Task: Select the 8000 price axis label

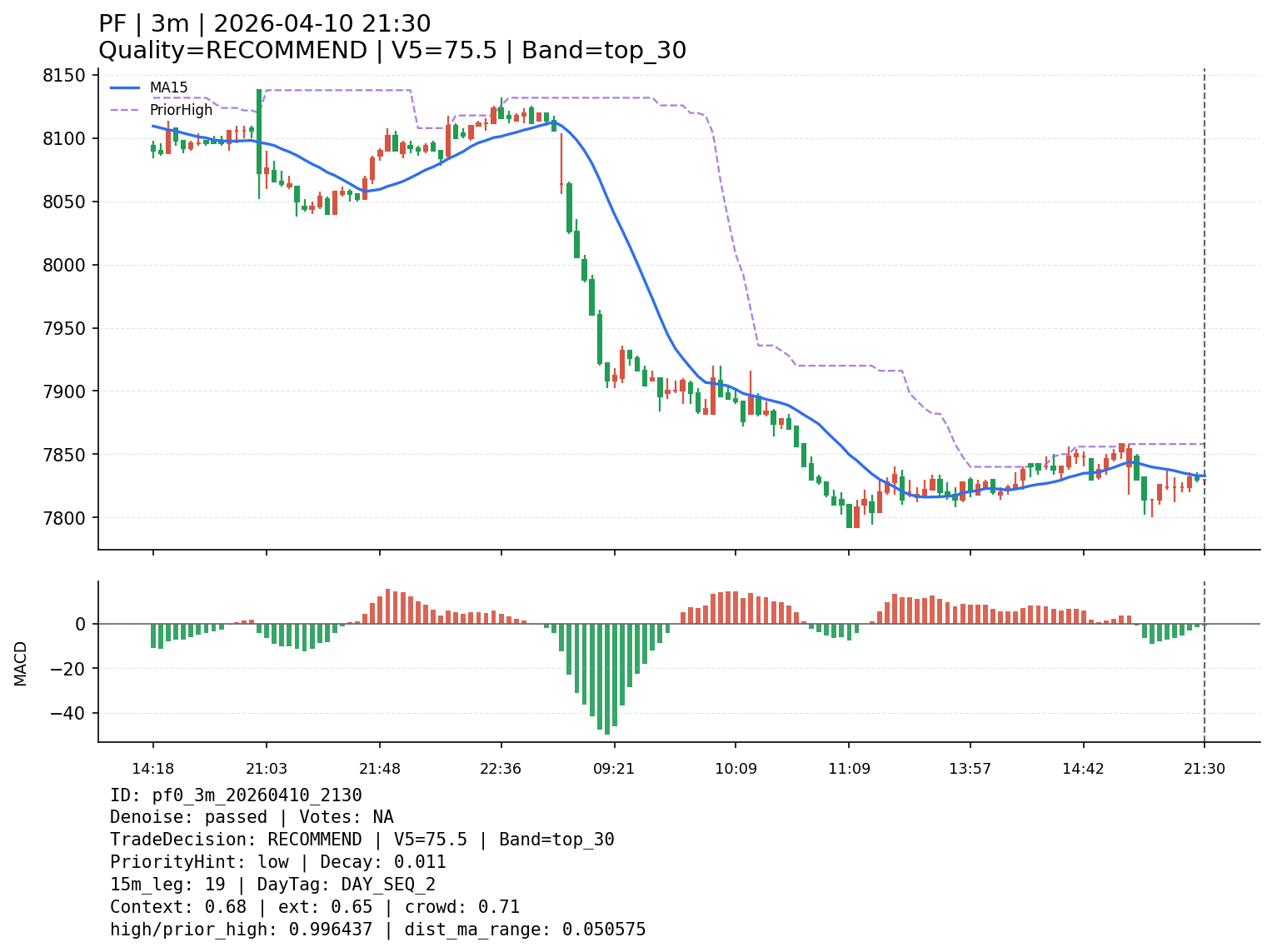Action: point(64,265)
